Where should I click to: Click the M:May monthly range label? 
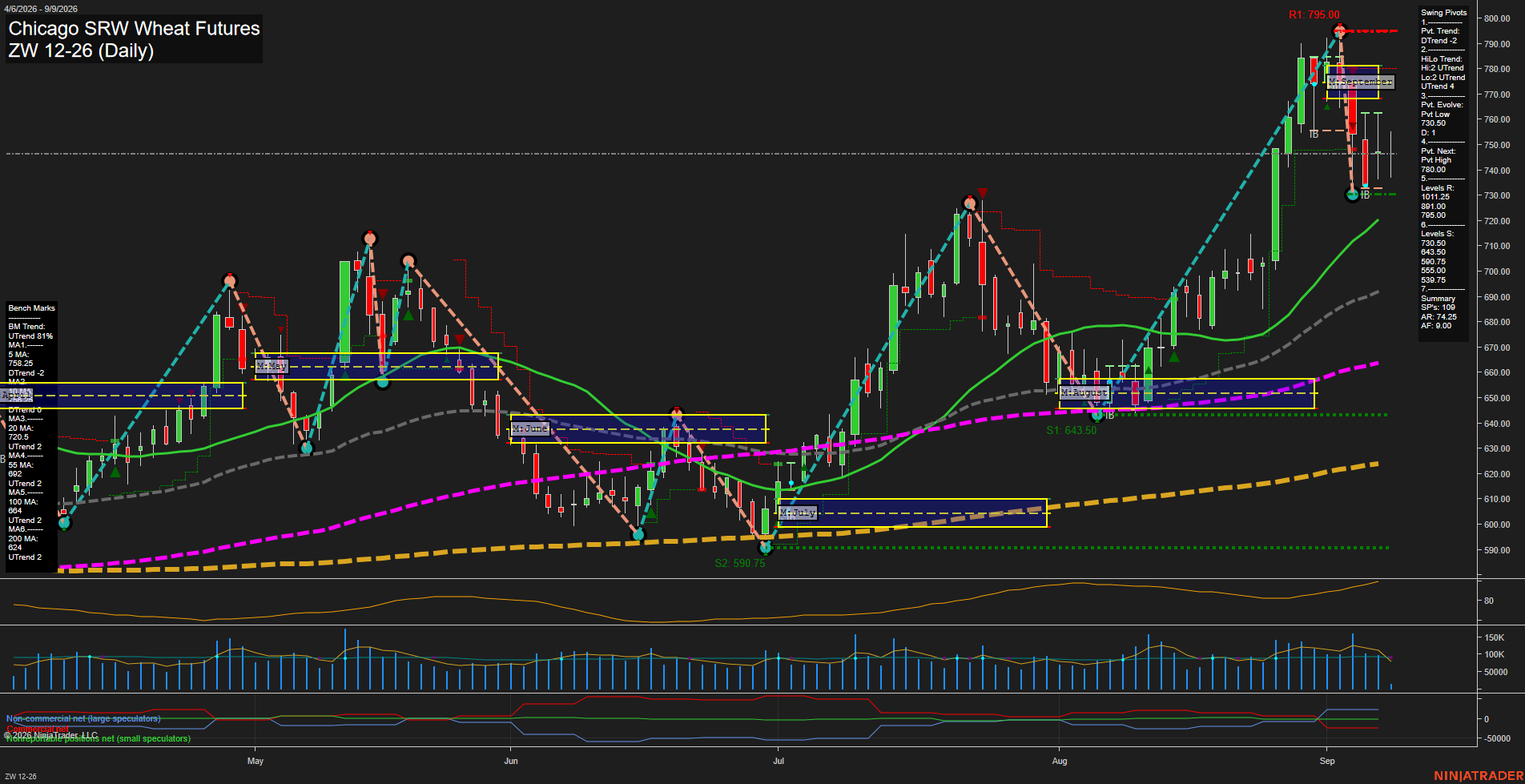pyautogui.click(x=272, y=366)
